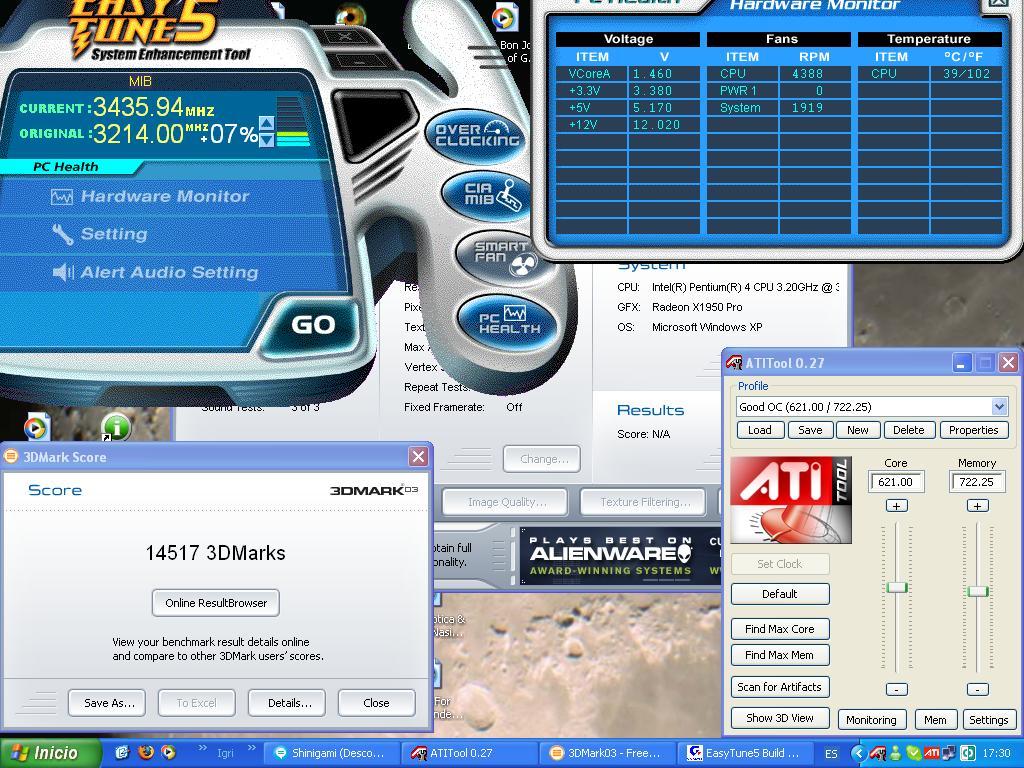1024x768 pixels.
Task: Open Settings in ATITool
Action: pyautogui.click(x=988, y=720)
